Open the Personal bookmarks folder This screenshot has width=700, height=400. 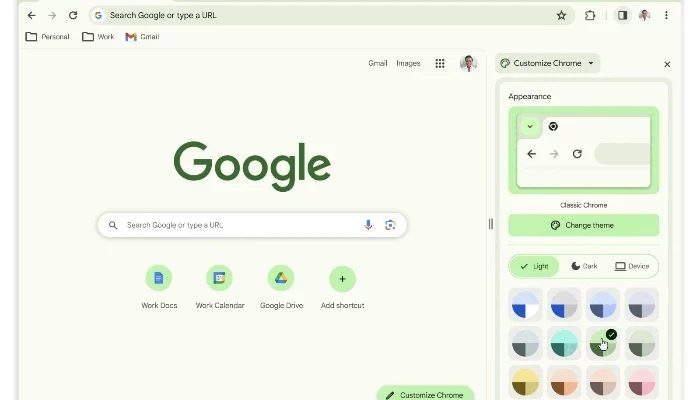point(47,37)
